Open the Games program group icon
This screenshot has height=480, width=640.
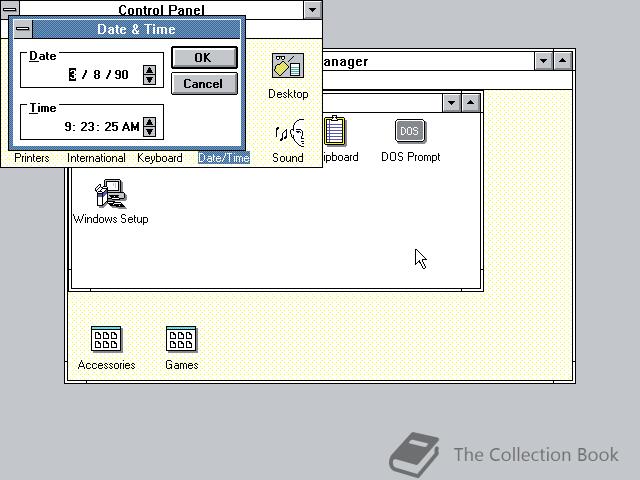pos(181,339)
